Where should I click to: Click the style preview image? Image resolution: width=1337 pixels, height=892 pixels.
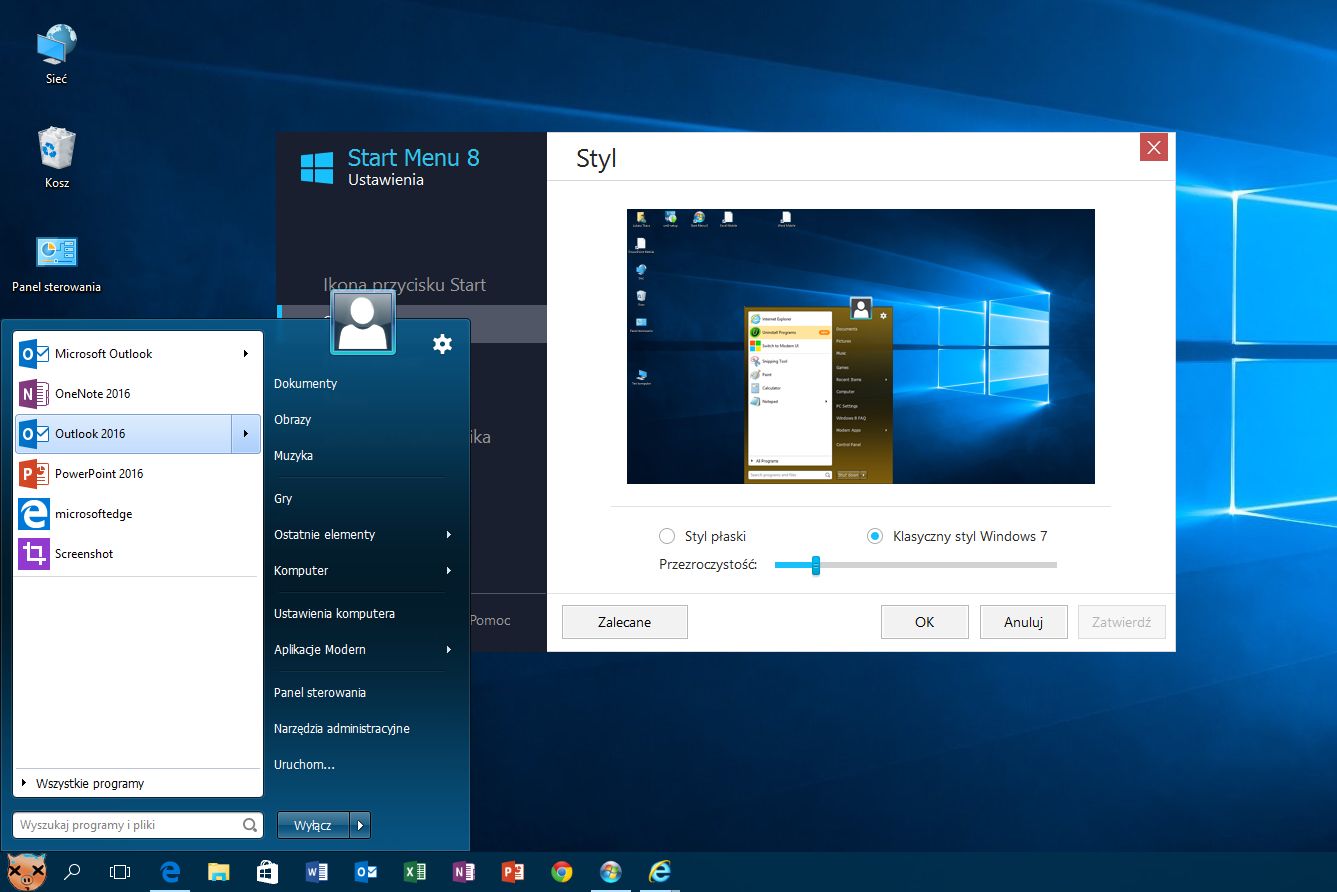(x=860, y=346)
